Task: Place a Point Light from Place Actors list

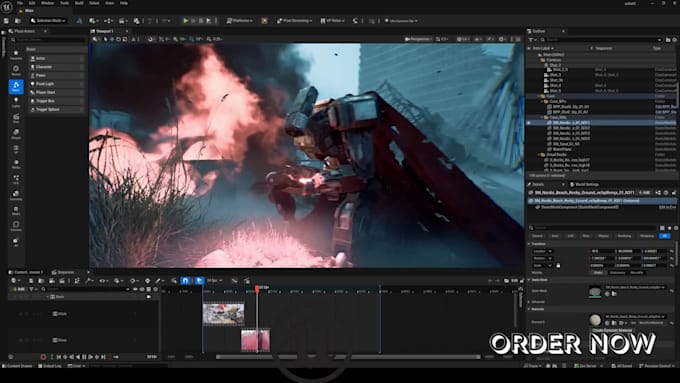Action: pyautogui.click(x=56, y=84)
